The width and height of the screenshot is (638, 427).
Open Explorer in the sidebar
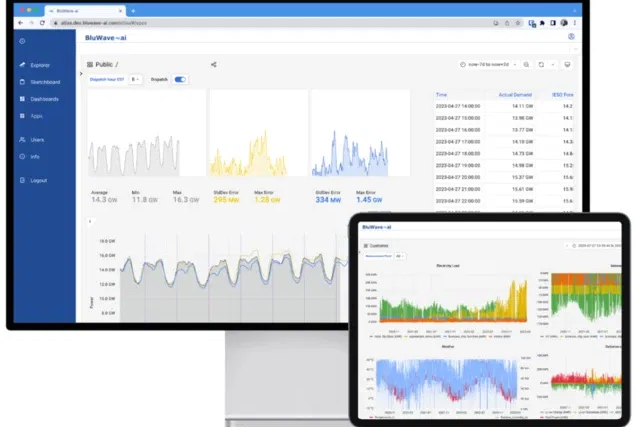click(x=39, y=65)
